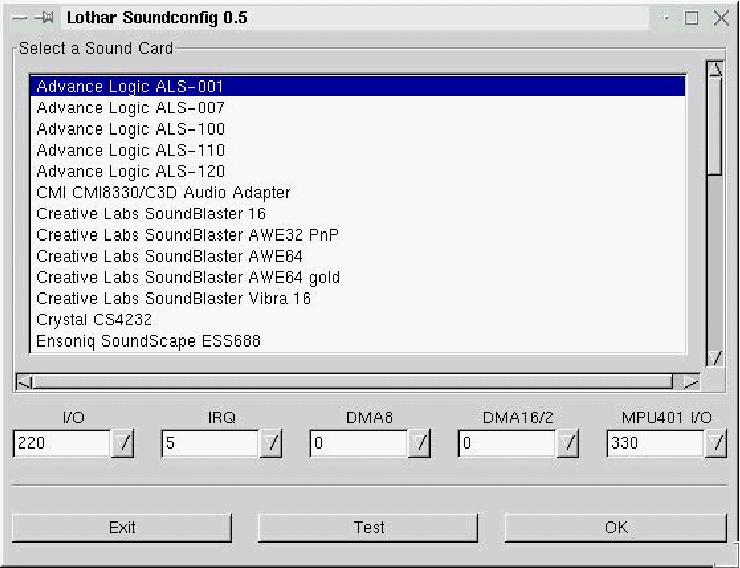Image resolution: width=740 pixels, height=568 pixels.
Task: Choose Ensoniq SoundScape ESS688
Action: [358, 341]
